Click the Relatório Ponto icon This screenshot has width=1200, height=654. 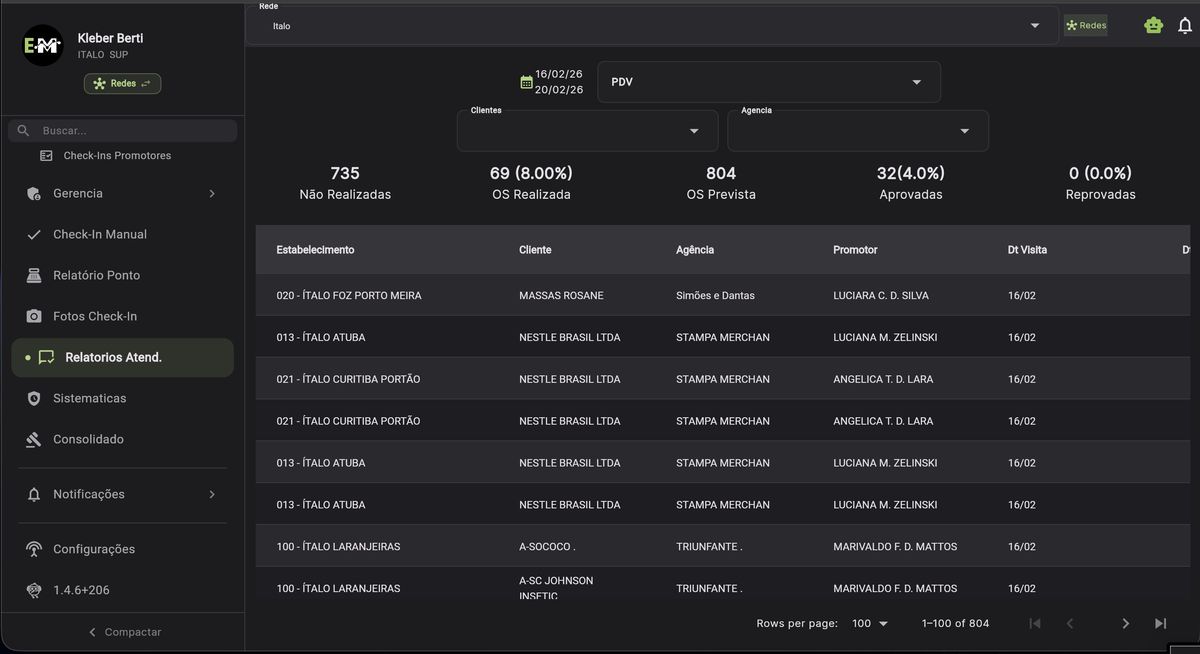point(34,275)
